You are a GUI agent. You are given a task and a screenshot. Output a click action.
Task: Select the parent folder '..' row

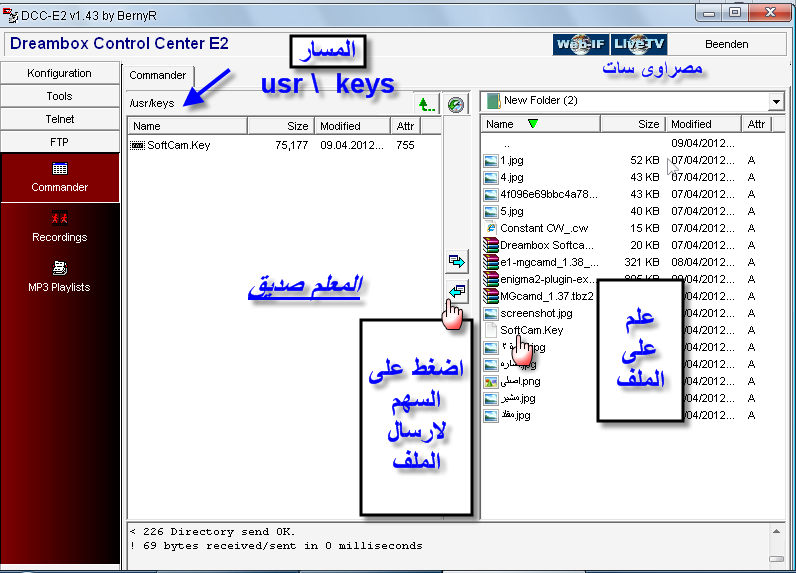click(632, 144)
